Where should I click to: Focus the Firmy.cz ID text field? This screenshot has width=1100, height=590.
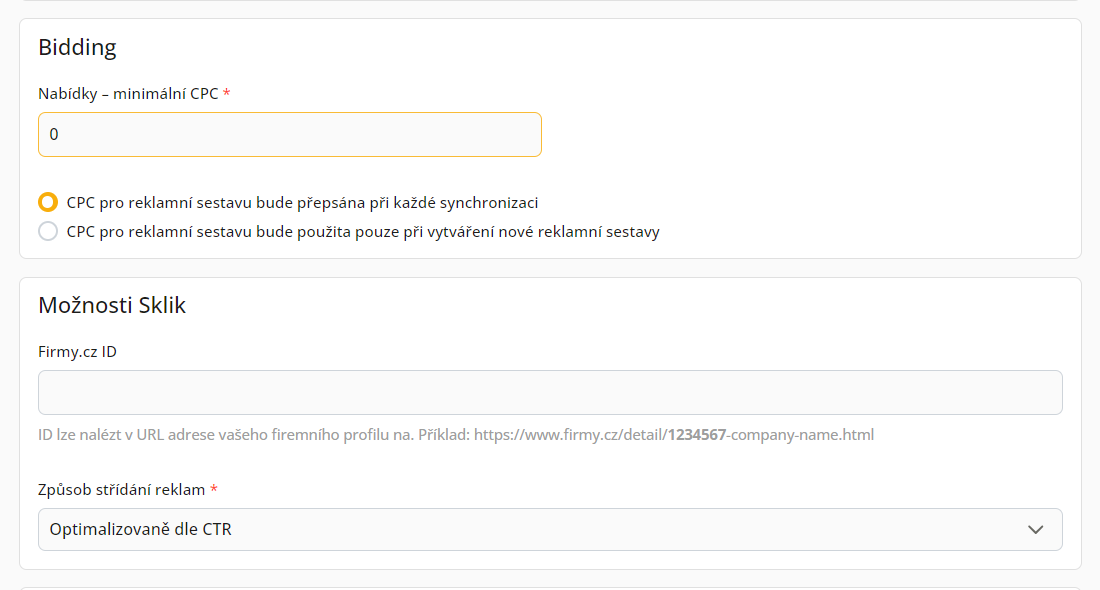[x=550, y=392]
